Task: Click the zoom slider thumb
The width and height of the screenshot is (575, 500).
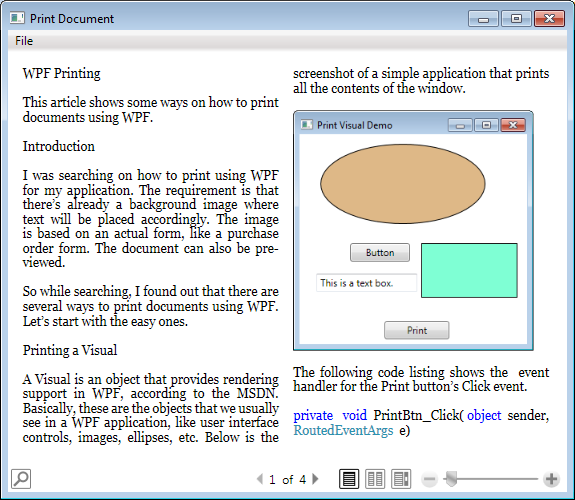Action: (451, 479)
